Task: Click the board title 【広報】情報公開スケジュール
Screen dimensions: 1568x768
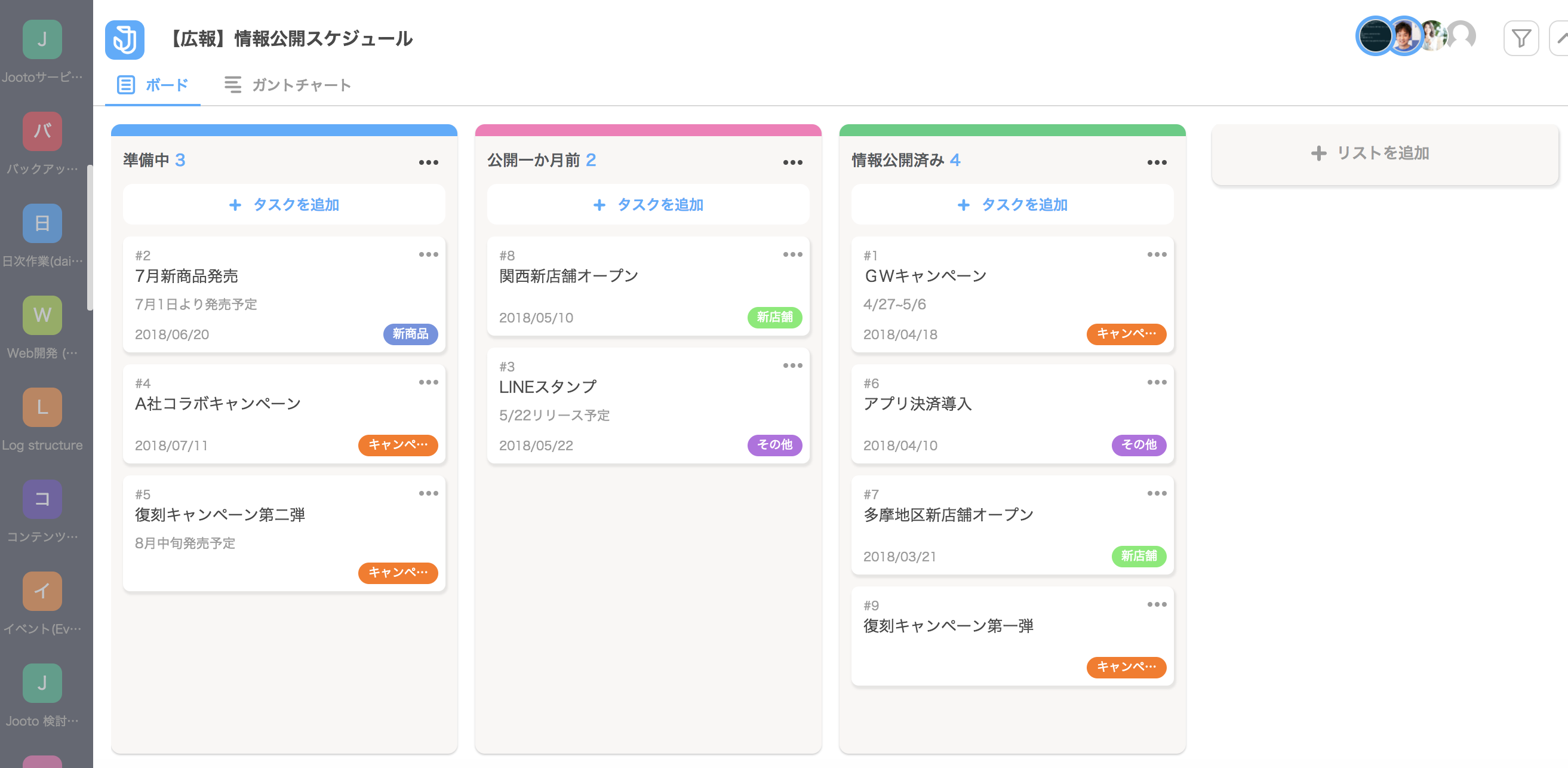Action: (x=289, y=39)
